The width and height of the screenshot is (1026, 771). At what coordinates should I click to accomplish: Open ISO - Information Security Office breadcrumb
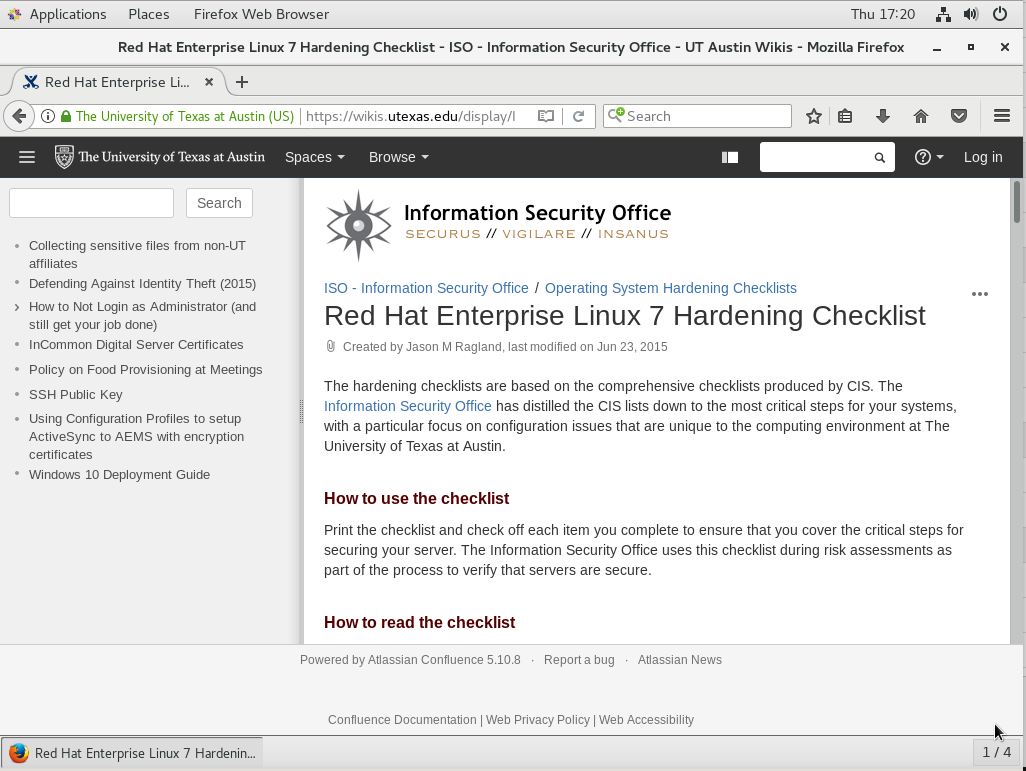pos(426,288)
